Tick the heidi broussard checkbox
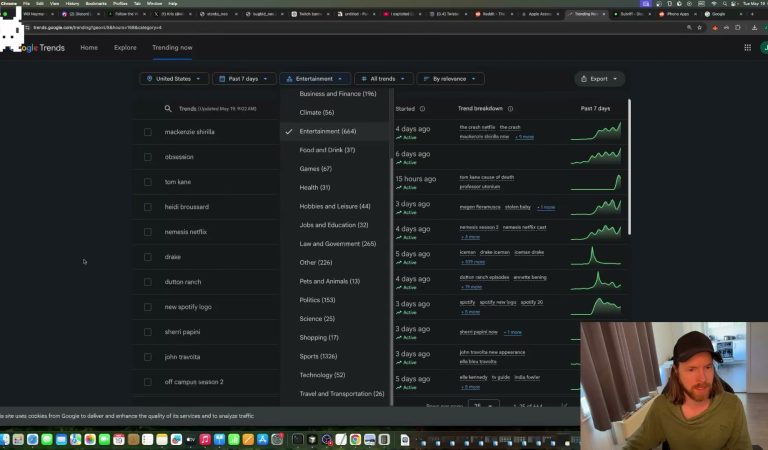768x450 pixels. coord(147,207)
